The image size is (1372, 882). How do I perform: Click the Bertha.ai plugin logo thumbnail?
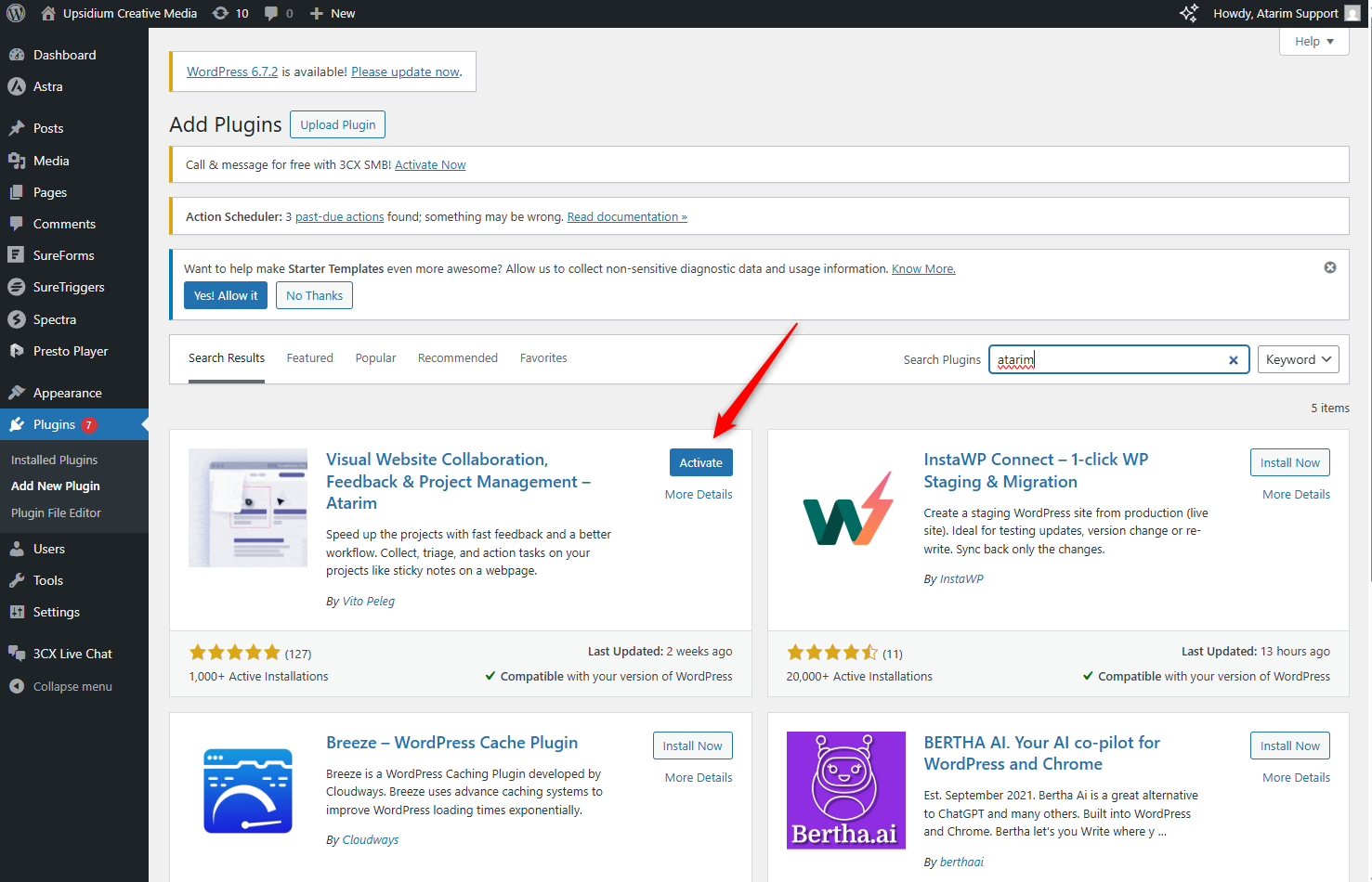[x=846, y=791]
